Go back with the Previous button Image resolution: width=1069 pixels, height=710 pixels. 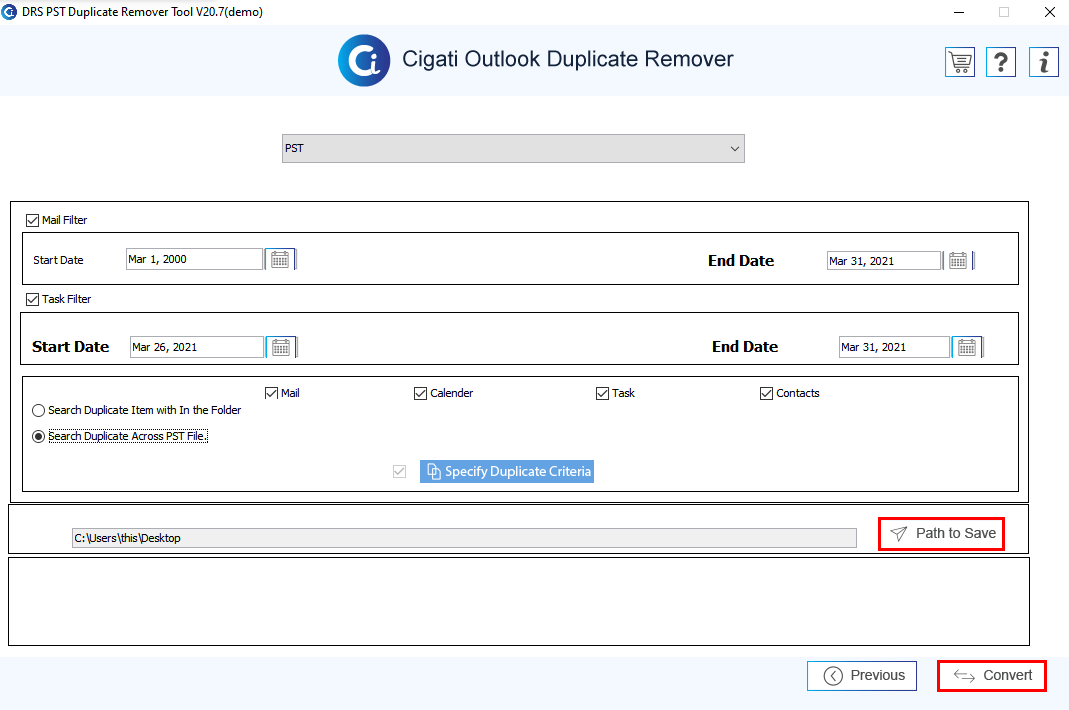click(862, 676)
